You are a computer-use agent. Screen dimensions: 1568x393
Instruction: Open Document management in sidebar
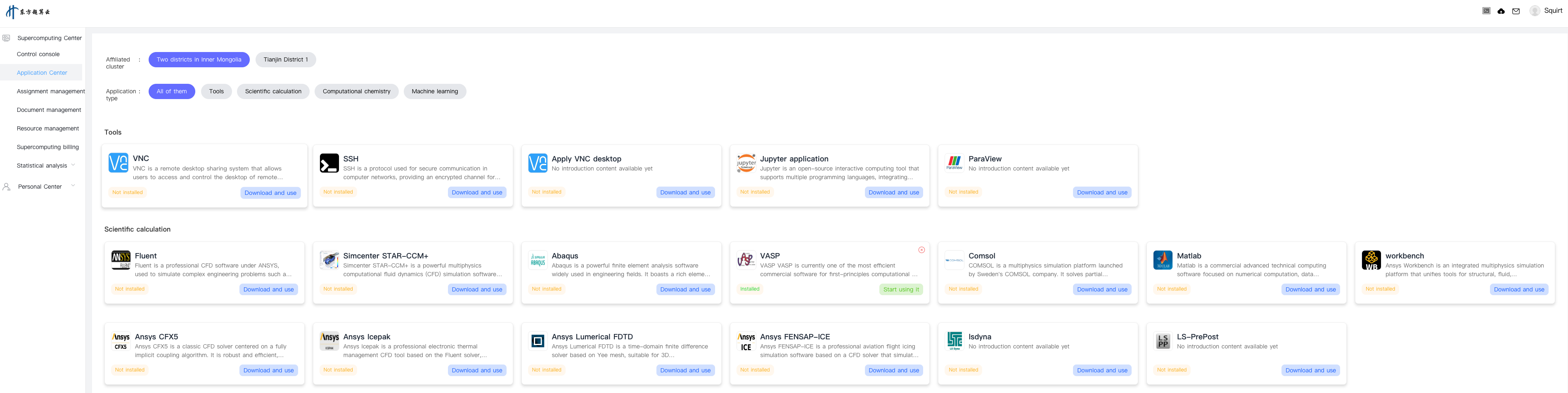(x=49, y=110)
